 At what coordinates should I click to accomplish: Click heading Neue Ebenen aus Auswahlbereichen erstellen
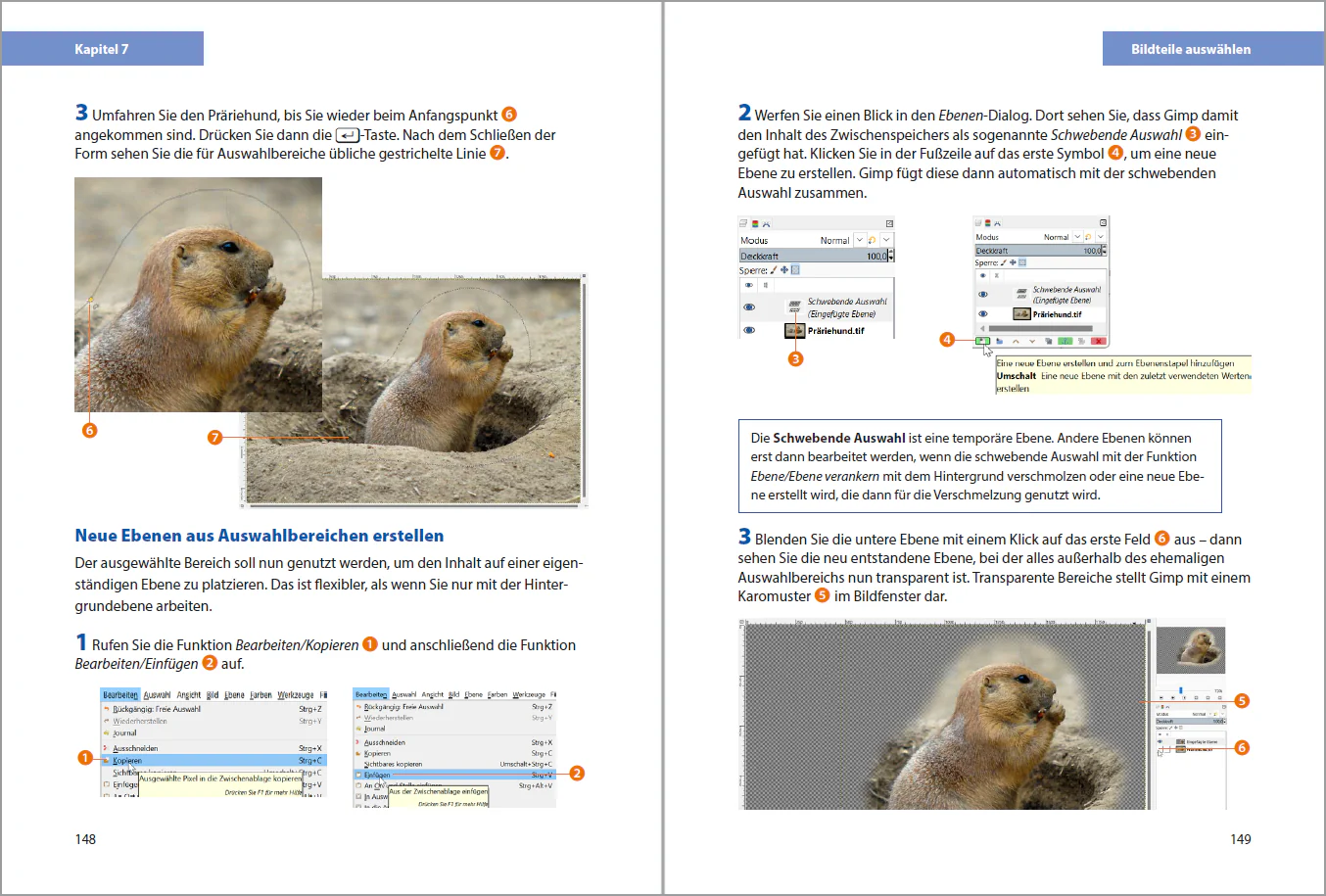(260, 536)
